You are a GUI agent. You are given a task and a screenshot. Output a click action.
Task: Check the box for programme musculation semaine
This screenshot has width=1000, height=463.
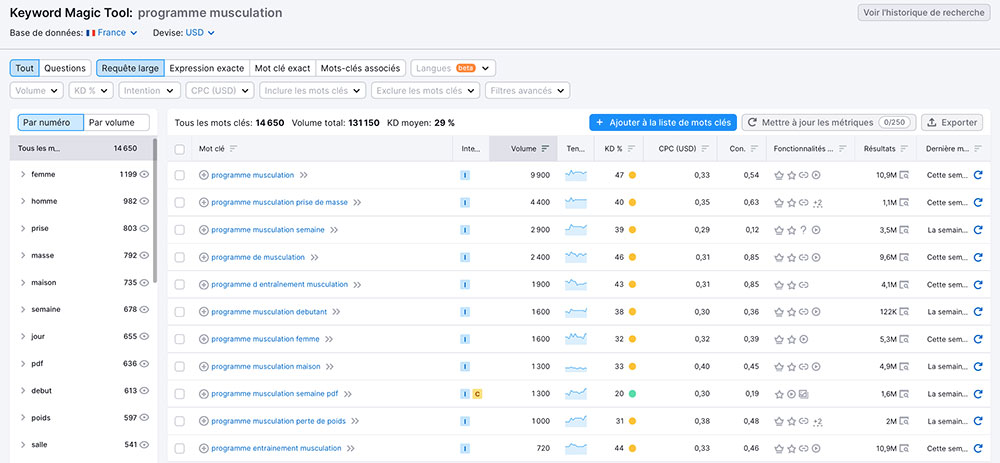coord(180,230)
